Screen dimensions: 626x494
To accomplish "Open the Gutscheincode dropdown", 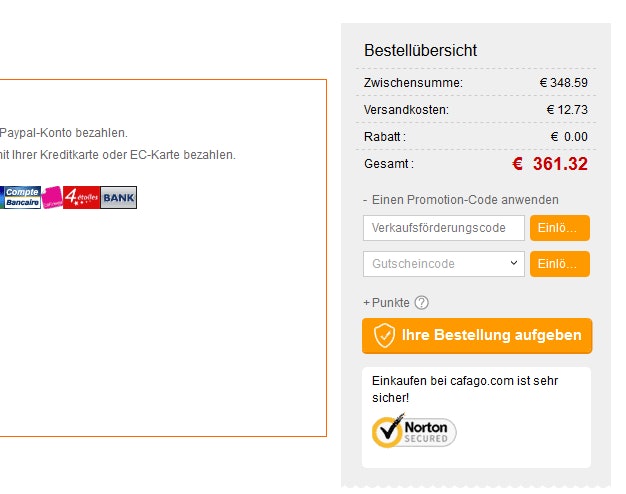I will [444, 264].
